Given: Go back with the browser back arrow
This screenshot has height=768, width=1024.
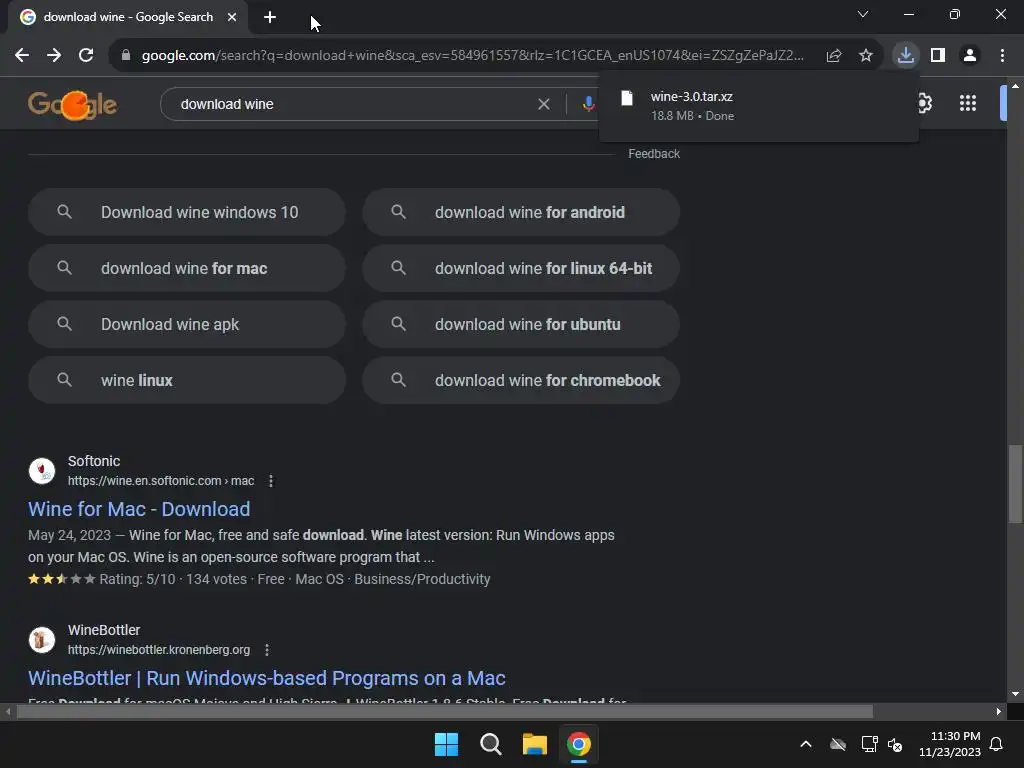Looking at the screenshot, I should (x=22, y=56).
